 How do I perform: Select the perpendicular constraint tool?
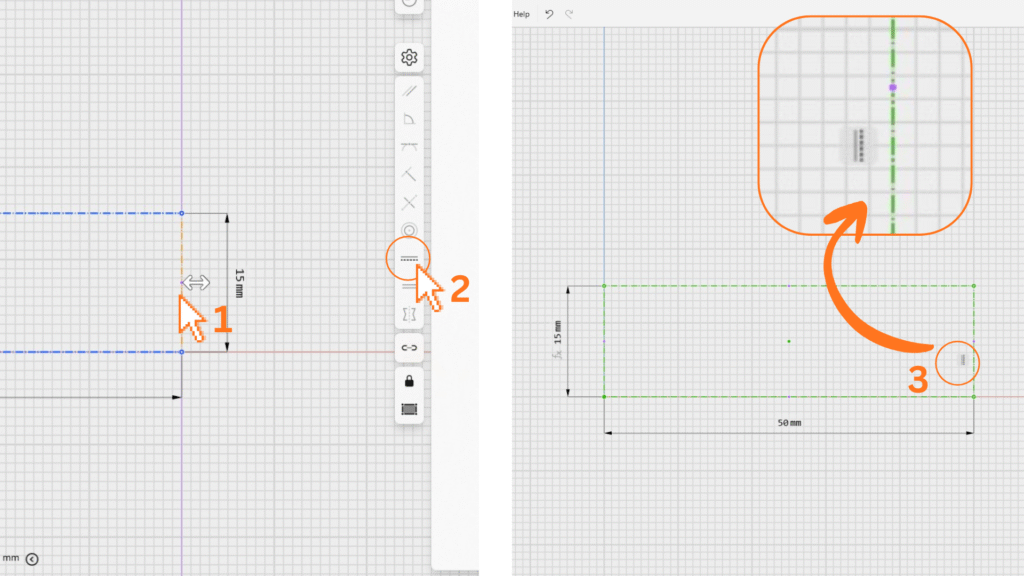point(409,119)
